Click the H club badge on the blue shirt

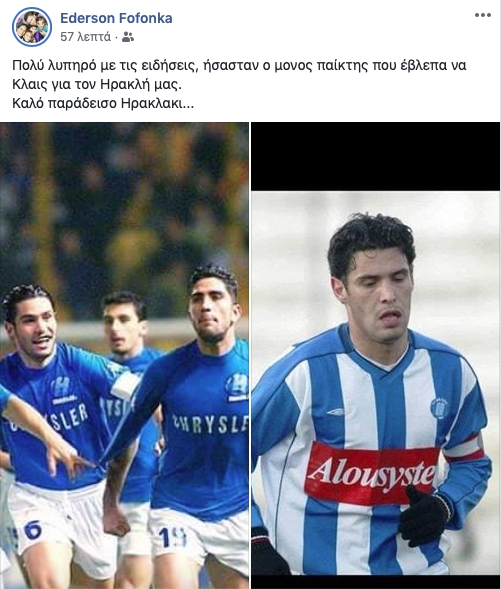click(237, 387)
